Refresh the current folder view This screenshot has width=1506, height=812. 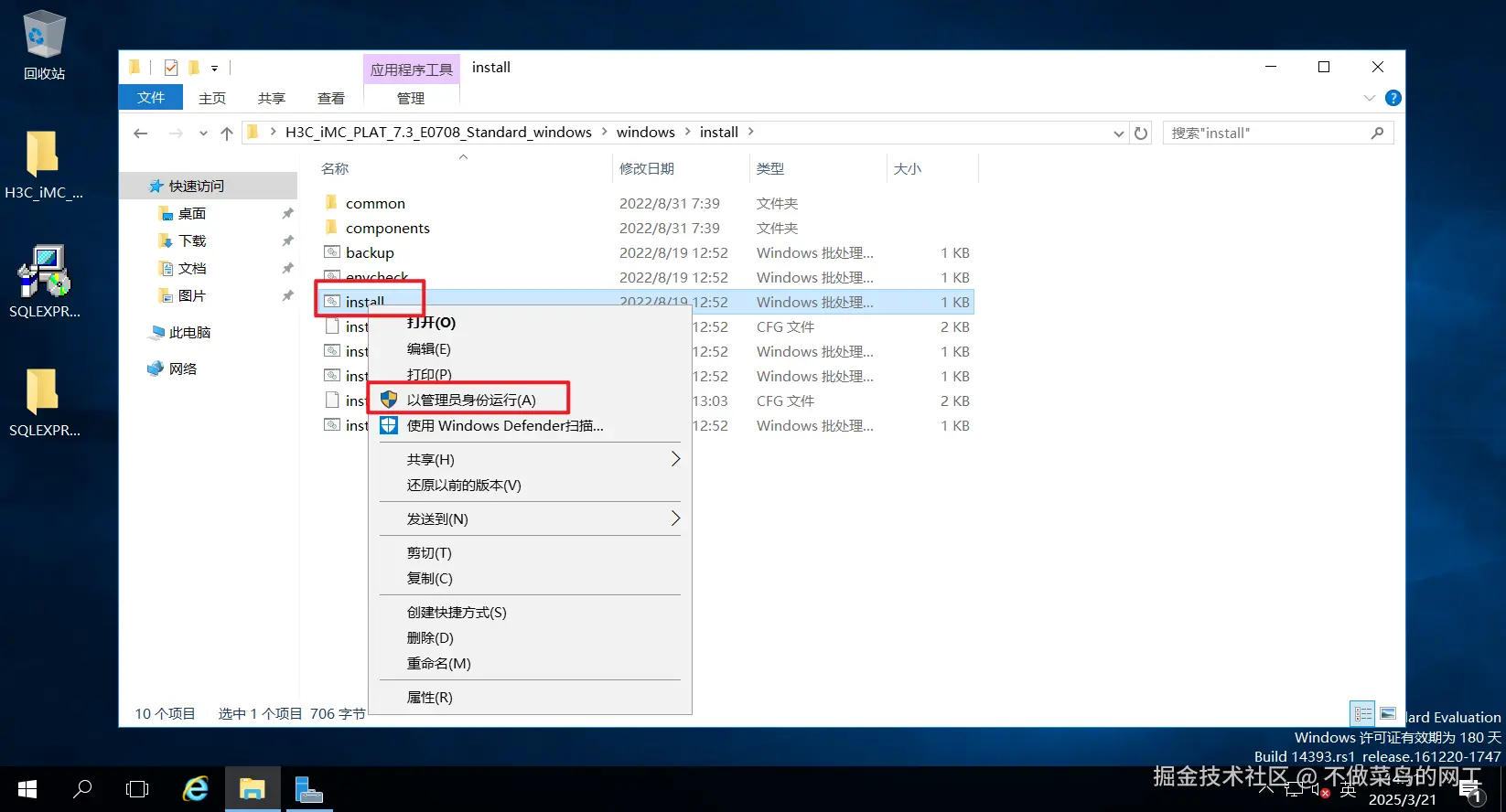[1141, 134]
